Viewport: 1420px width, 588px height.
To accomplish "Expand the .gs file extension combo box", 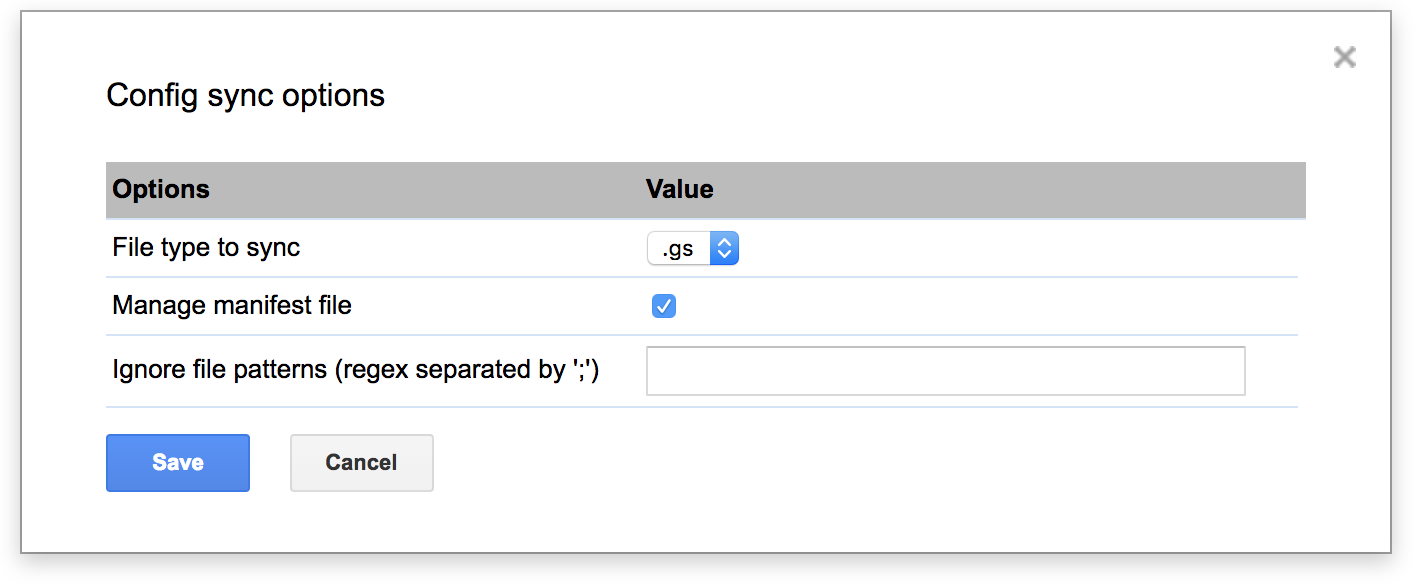I will click(x=692, y=249).
